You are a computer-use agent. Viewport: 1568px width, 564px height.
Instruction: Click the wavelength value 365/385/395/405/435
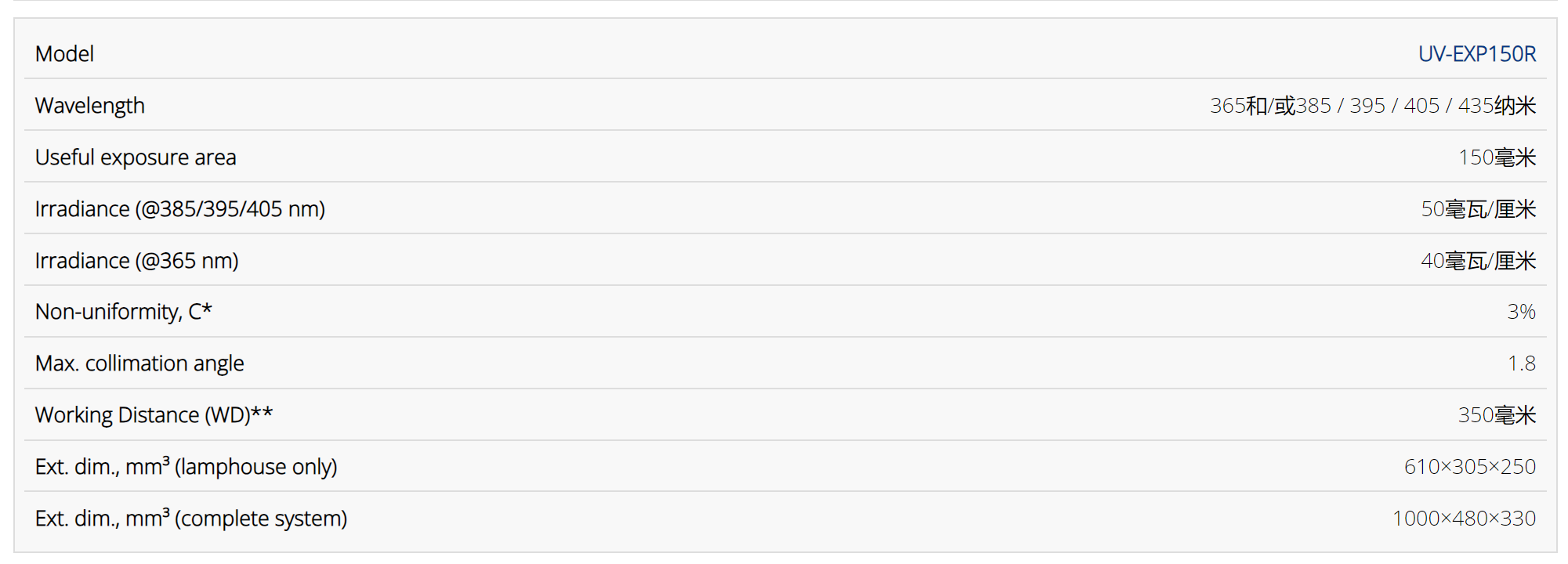click(1372, 106)
